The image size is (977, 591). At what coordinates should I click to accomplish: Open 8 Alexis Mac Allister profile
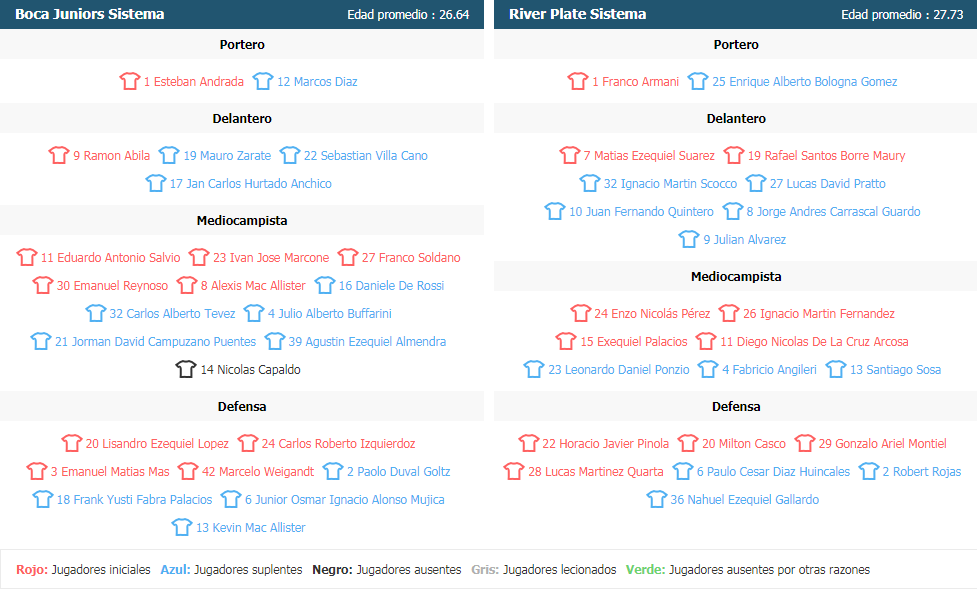pyautogui.click(x=253, y=286)
